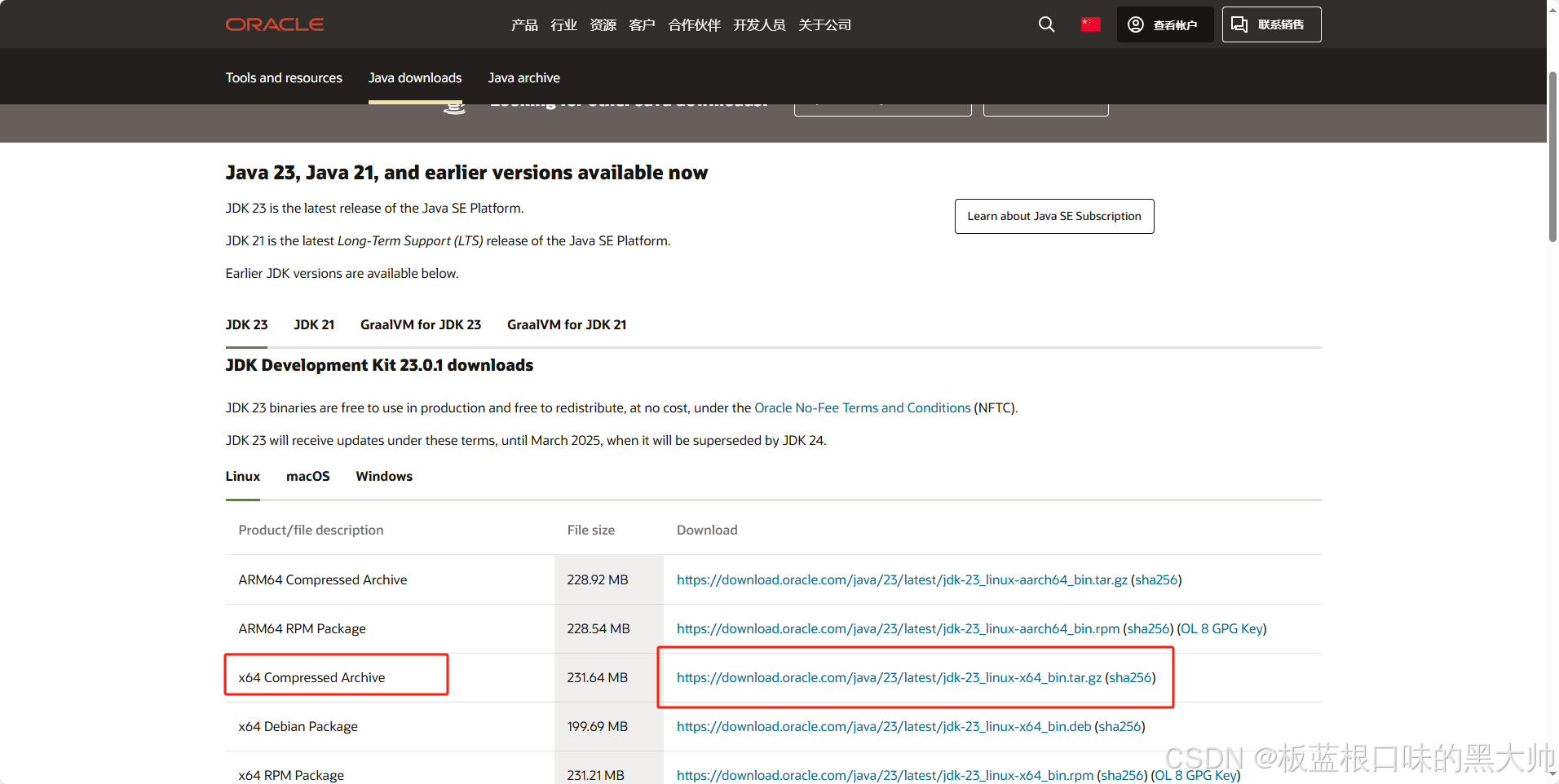
Task: Click the Oracle logo
Action: click(275, 24)
